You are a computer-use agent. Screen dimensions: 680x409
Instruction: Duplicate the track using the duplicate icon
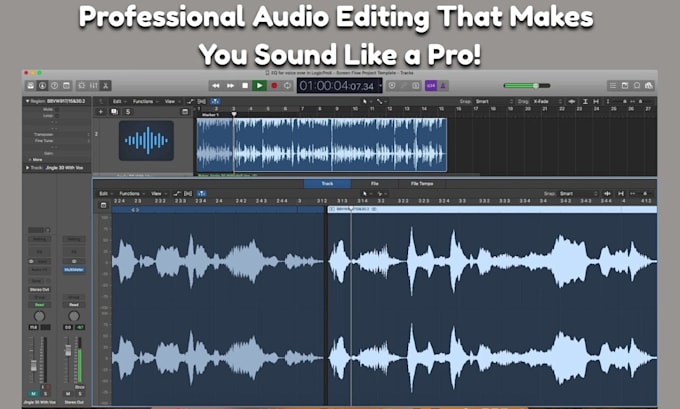[x=114, y=111]
